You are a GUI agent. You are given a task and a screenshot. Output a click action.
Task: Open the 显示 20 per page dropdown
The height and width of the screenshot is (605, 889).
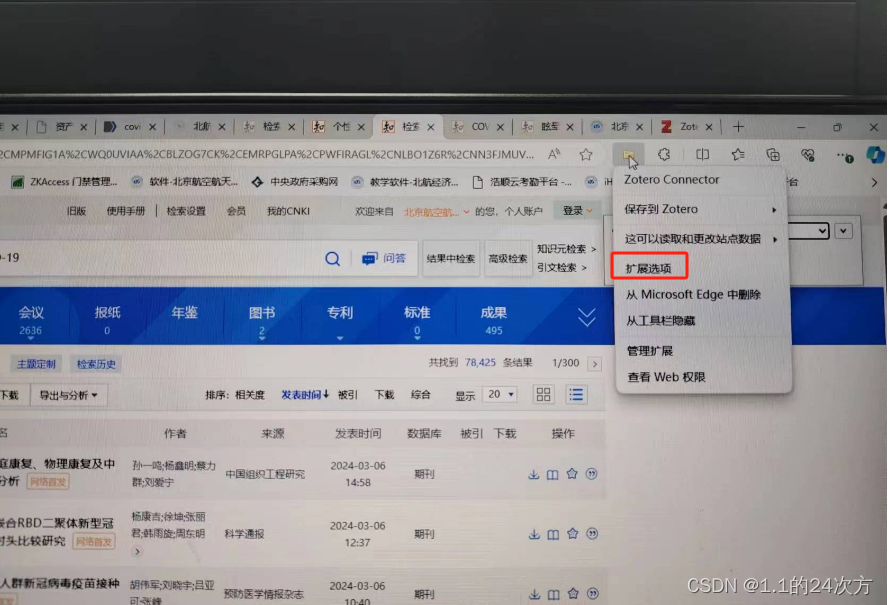pos(500,395)
